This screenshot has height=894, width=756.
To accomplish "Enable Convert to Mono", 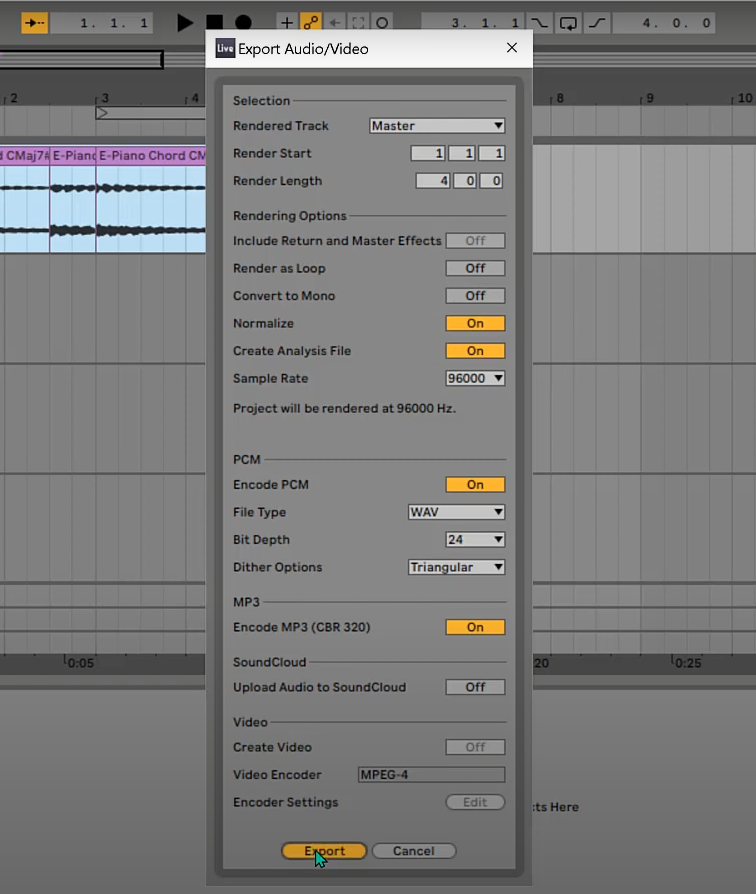I will pyautogui.click(x=475, y=296).
